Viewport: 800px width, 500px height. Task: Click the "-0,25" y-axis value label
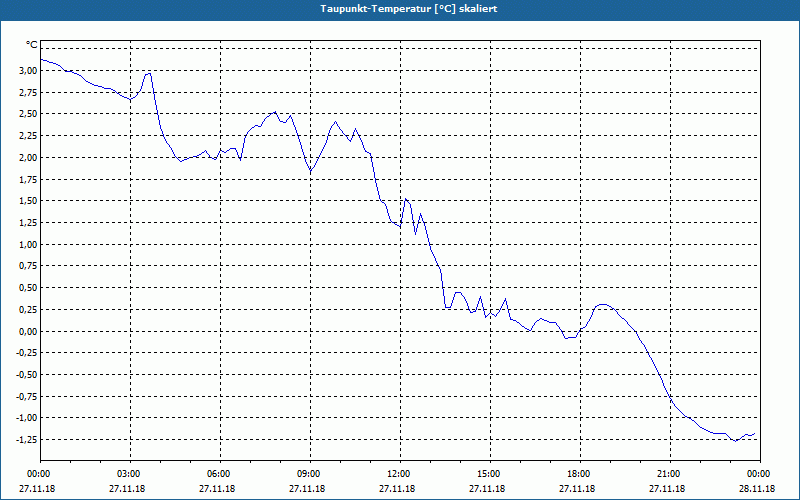pyautogui.click(x=28, y=353)
